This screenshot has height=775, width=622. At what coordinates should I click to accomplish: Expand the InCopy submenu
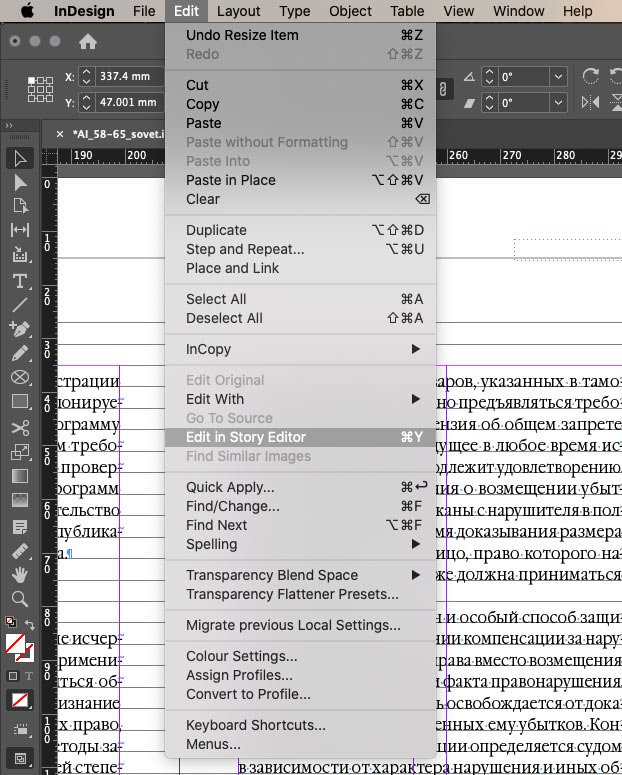point(415,349)
